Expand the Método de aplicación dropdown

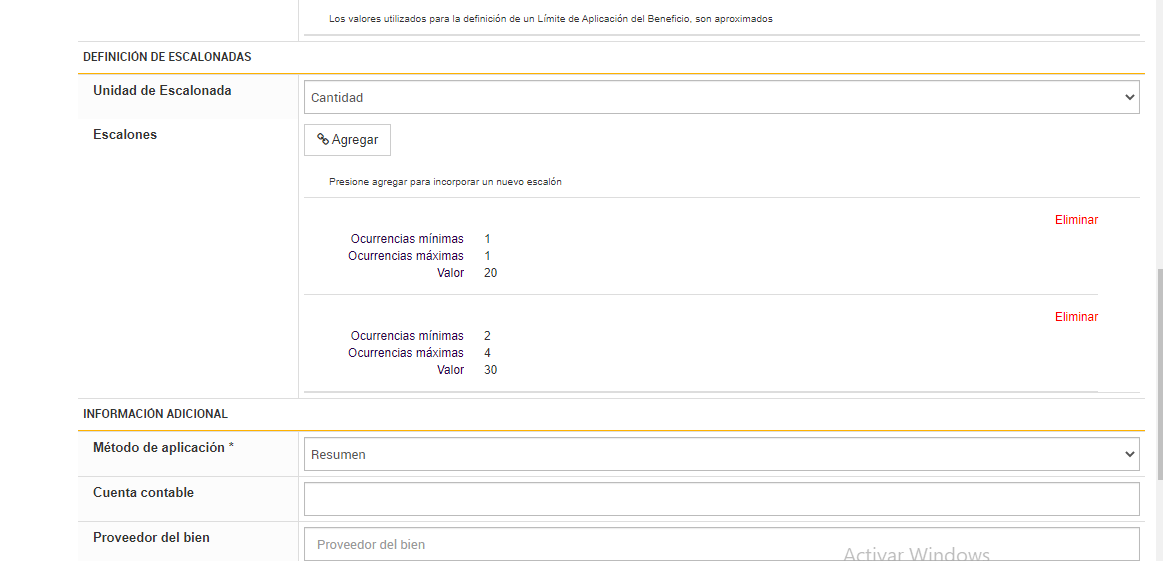(x=721, y=455)
